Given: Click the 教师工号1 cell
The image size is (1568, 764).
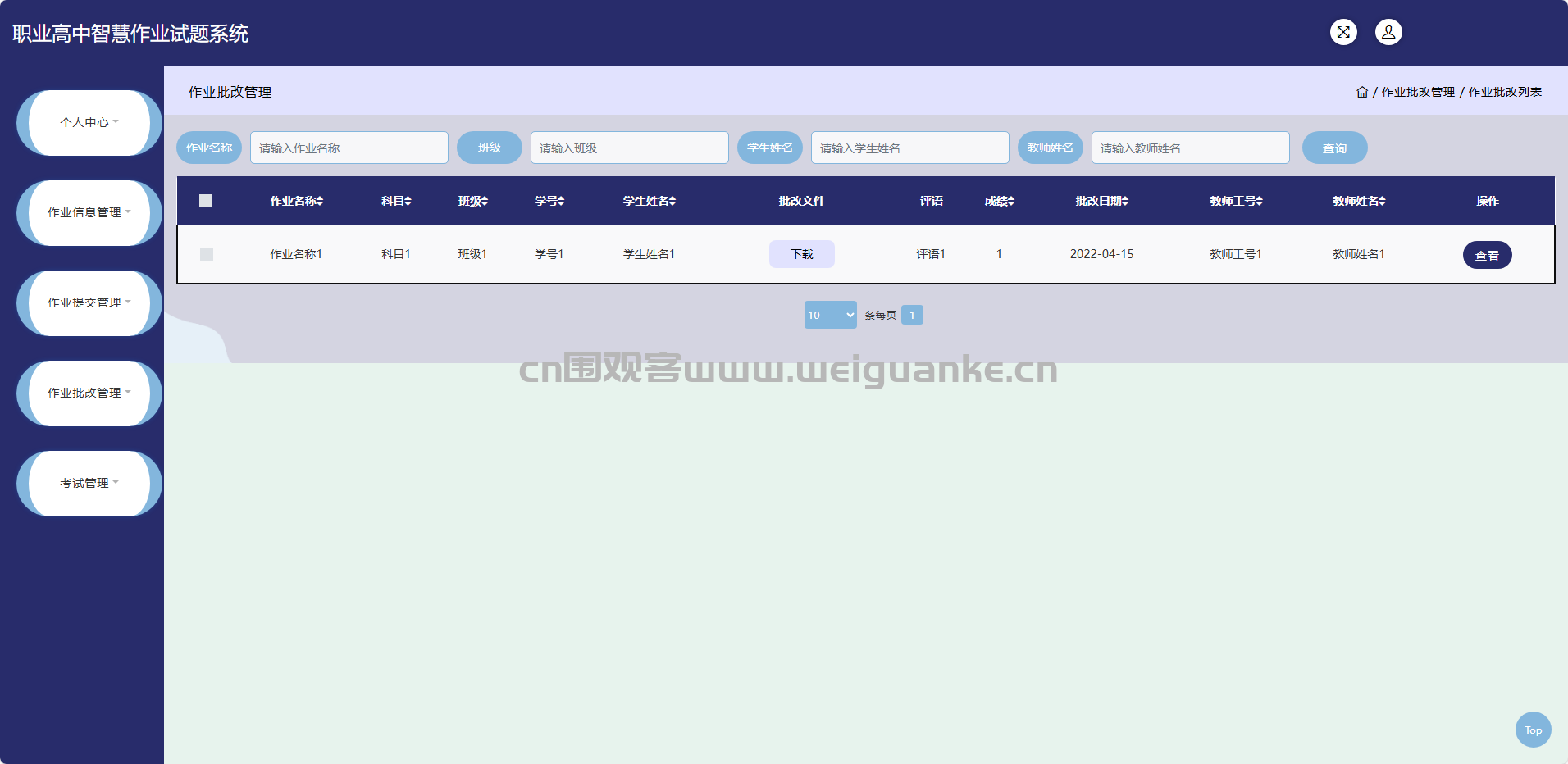Looking at the screenshot, I should (1236, 254).
